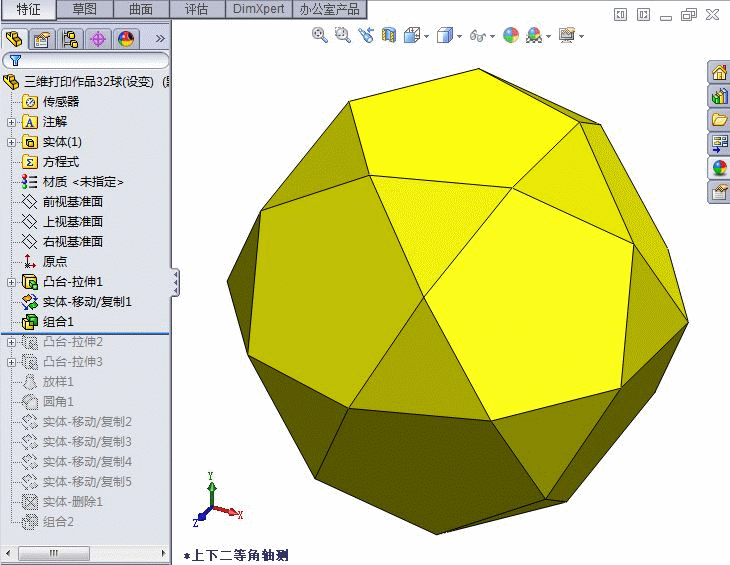
Task: Click the Section View icon
Action: coord(388,35)
